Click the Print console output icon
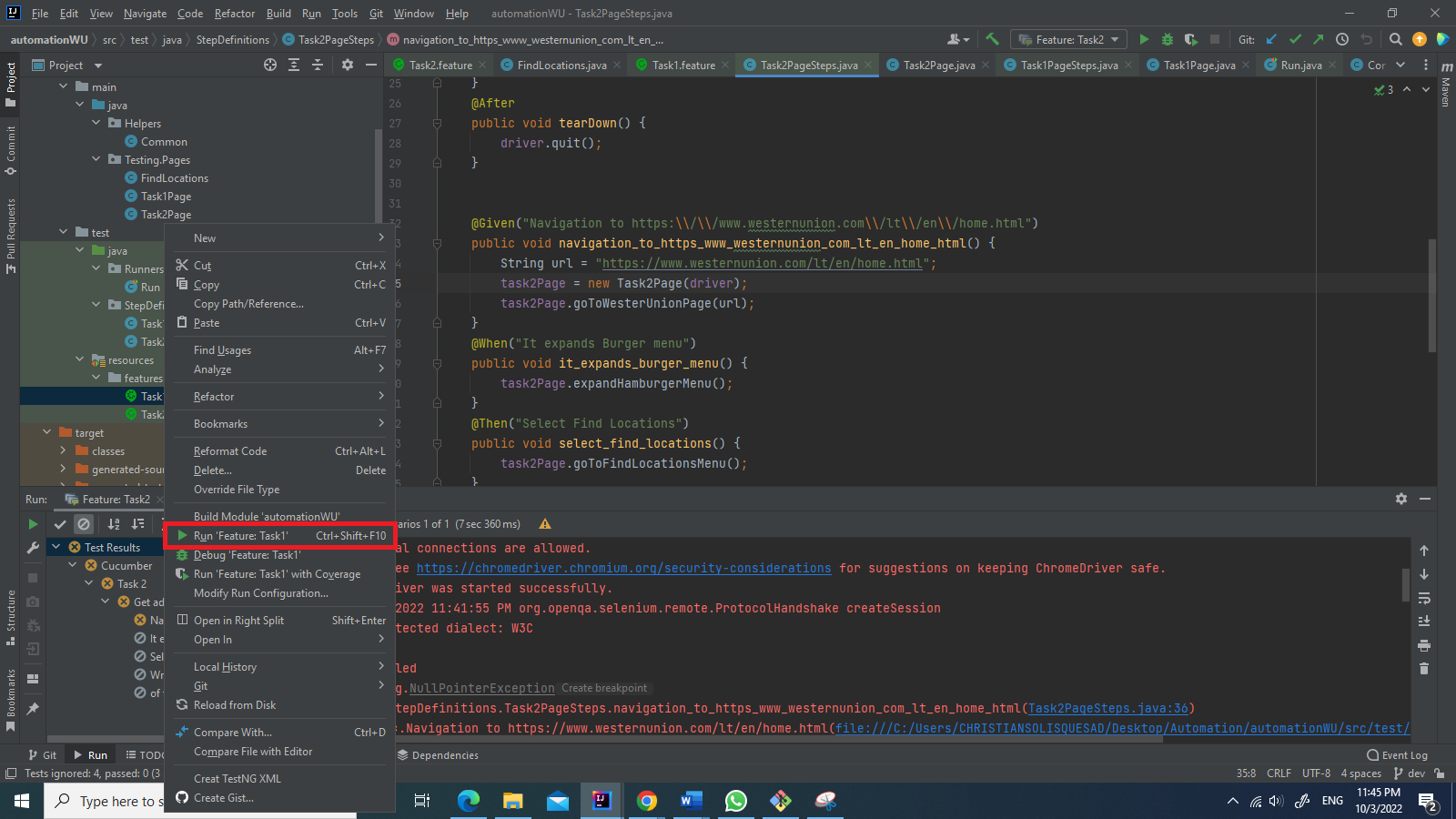This screenshot has width=1456, height=819. 1424,645
